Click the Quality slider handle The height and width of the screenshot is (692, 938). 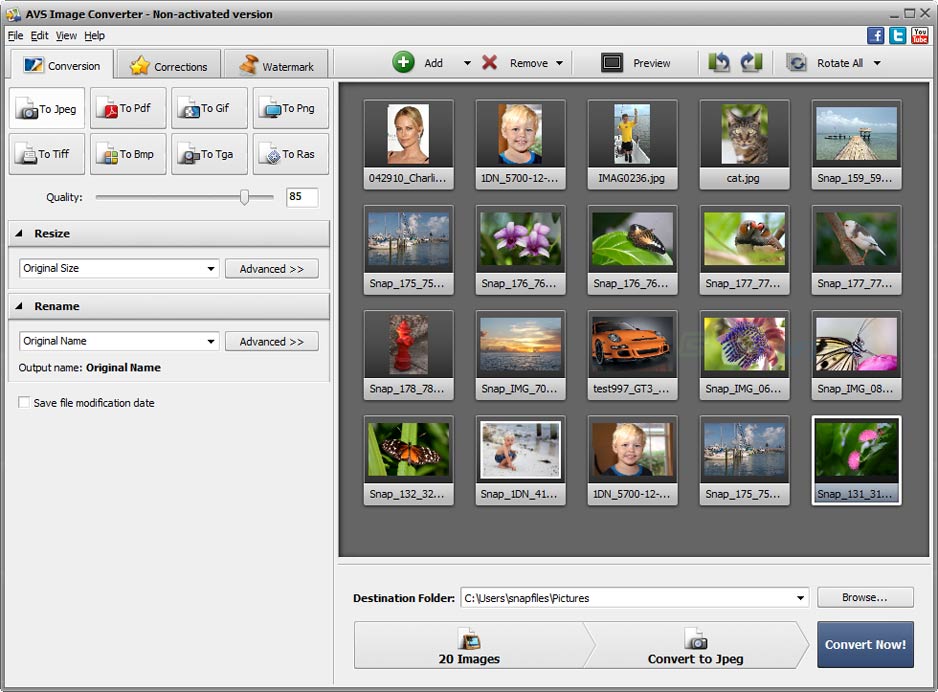[244, 197]
